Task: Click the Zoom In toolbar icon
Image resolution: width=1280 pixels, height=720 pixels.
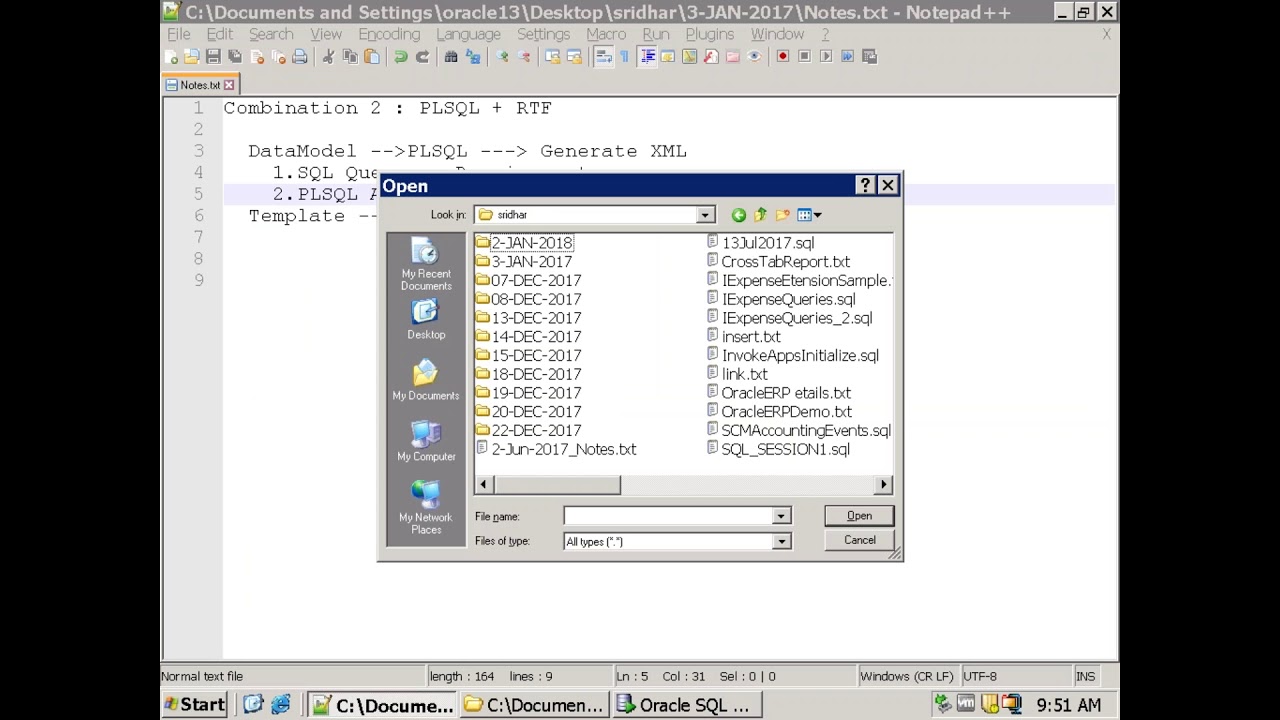Action: pos(502,57)
